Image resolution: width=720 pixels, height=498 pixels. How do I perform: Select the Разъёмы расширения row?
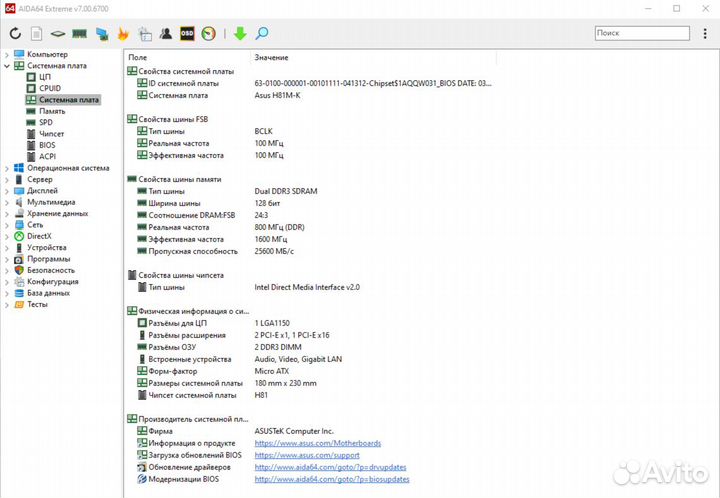coord(233,335)
